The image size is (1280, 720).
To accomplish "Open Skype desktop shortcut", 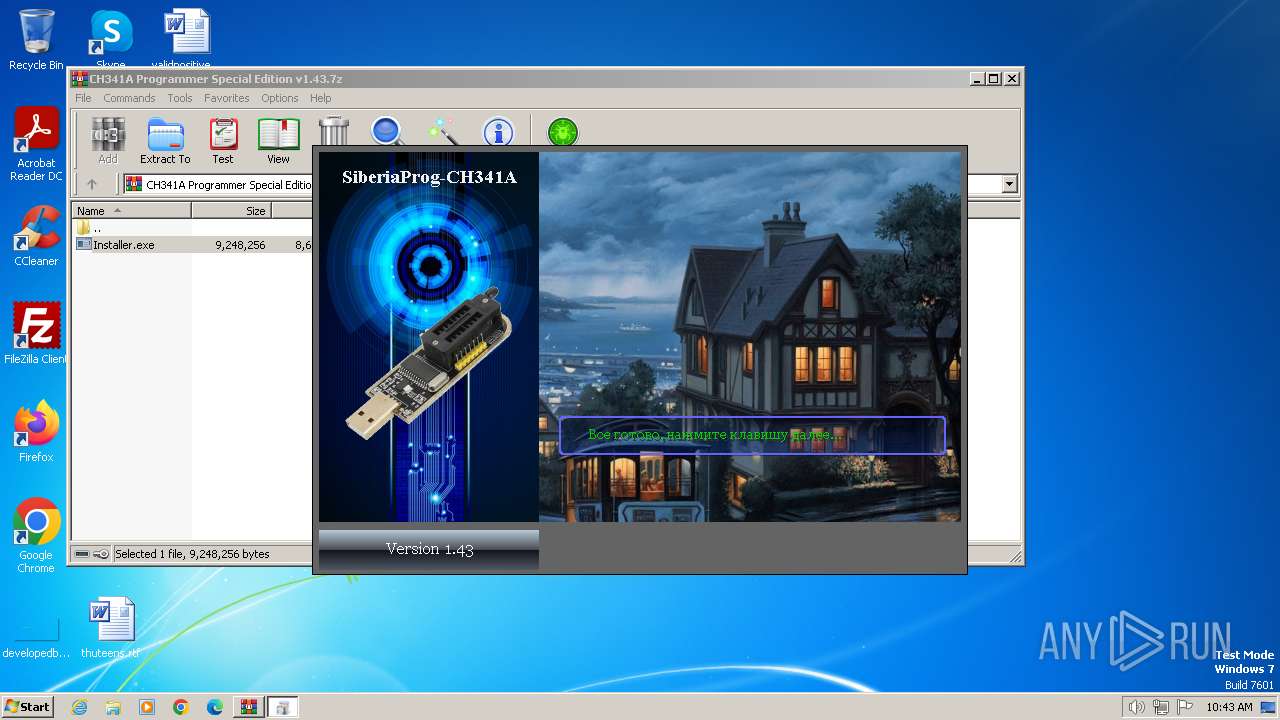I will coord(110,40).
